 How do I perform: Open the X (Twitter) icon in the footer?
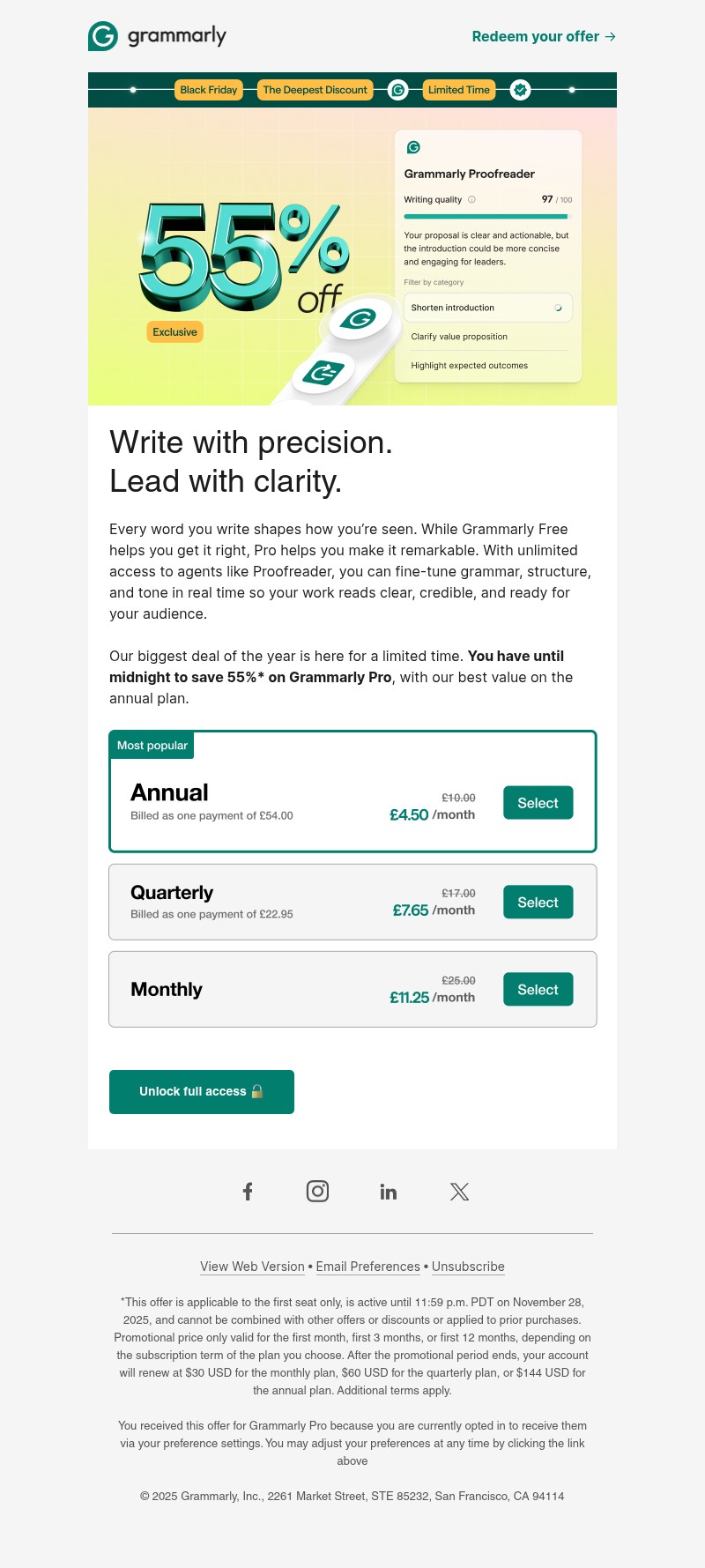click(459, 1191)
